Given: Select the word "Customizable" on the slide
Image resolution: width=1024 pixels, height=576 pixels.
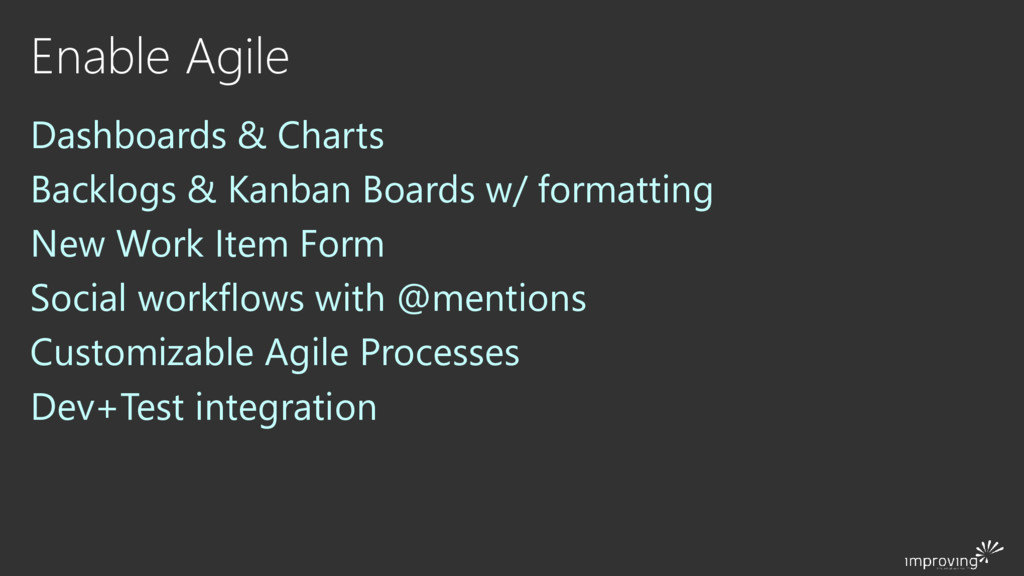Looking at the screenshot, I should coord(142,353).
